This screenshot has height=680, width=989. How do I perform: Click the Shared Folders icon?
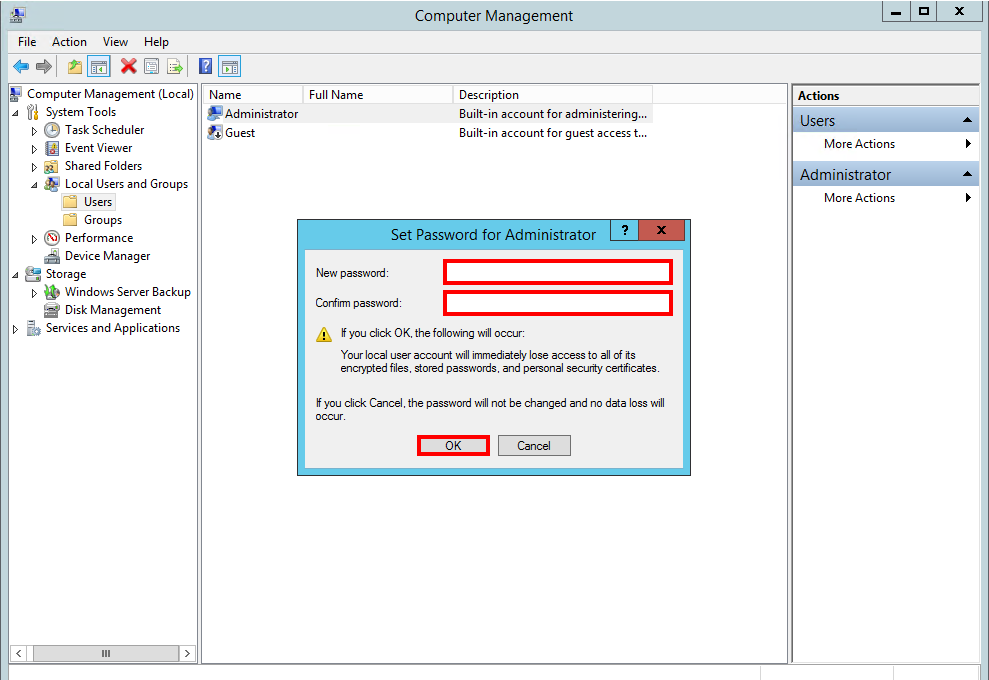[52, 167]
